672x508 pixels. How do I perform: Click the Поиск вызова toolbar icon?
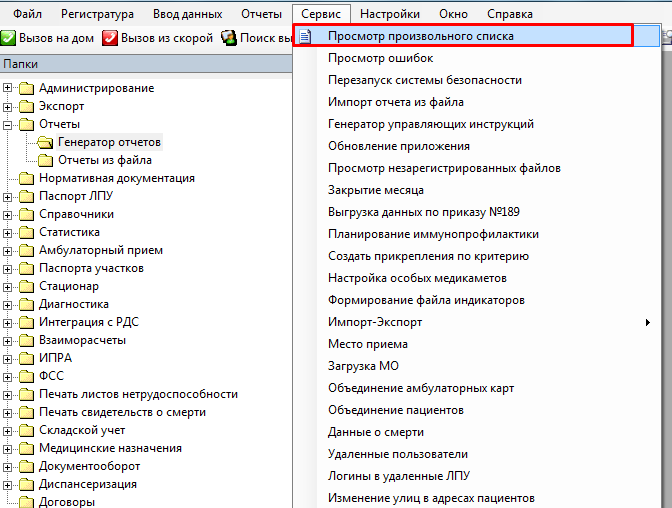coord(229,38)
